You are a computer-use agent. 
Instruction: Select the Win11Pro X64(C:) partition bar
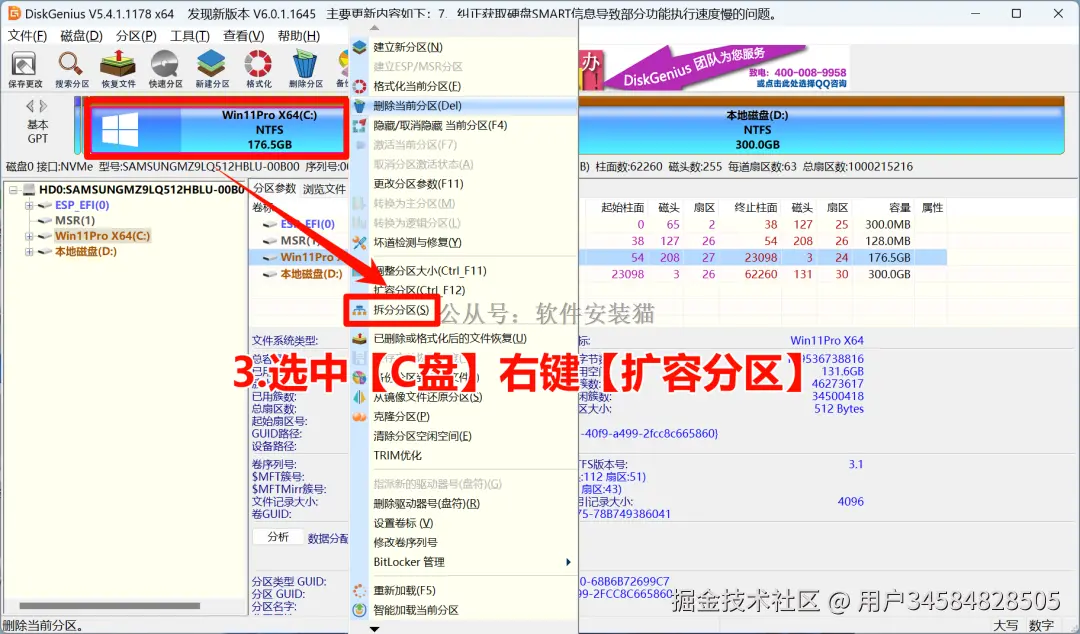[216, 130]
